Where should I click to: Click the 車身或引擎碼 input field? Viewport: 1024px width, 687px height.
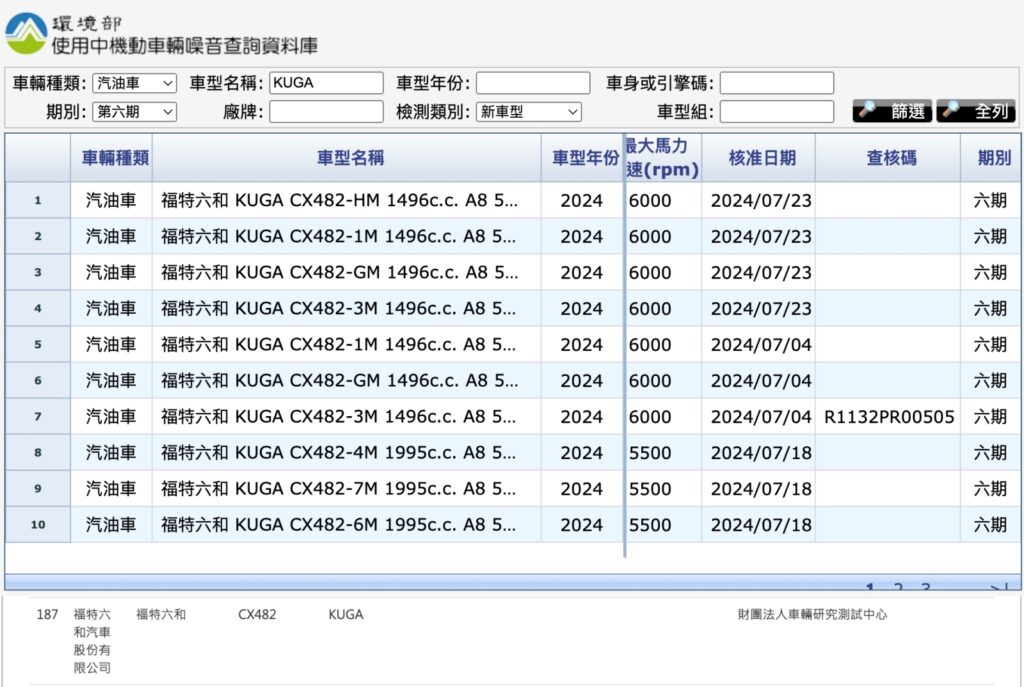click(776, 83)
